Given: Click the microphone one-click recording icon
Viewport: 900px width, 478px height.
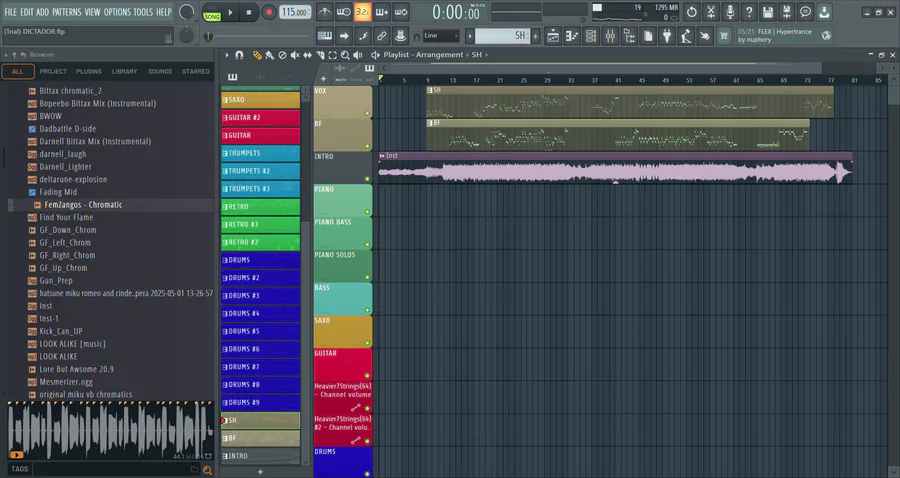Looking at the screenshot, I should [730, 11].
